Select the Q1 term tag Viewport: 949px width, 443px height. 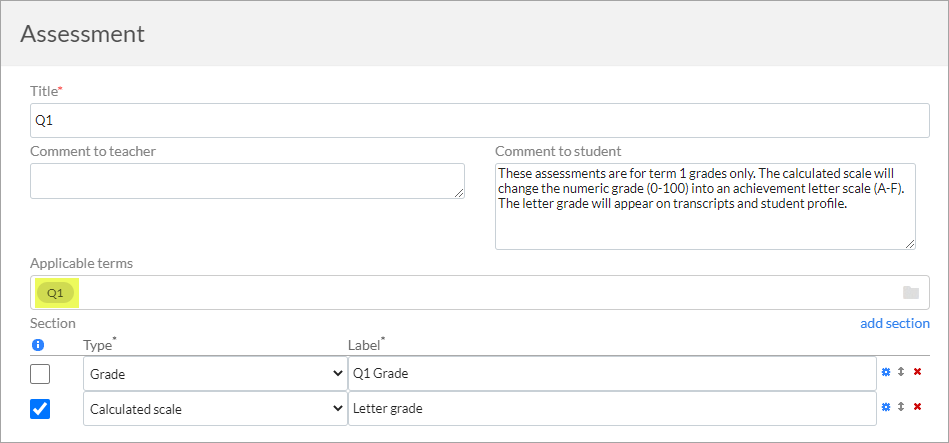[x=55, y=294]
